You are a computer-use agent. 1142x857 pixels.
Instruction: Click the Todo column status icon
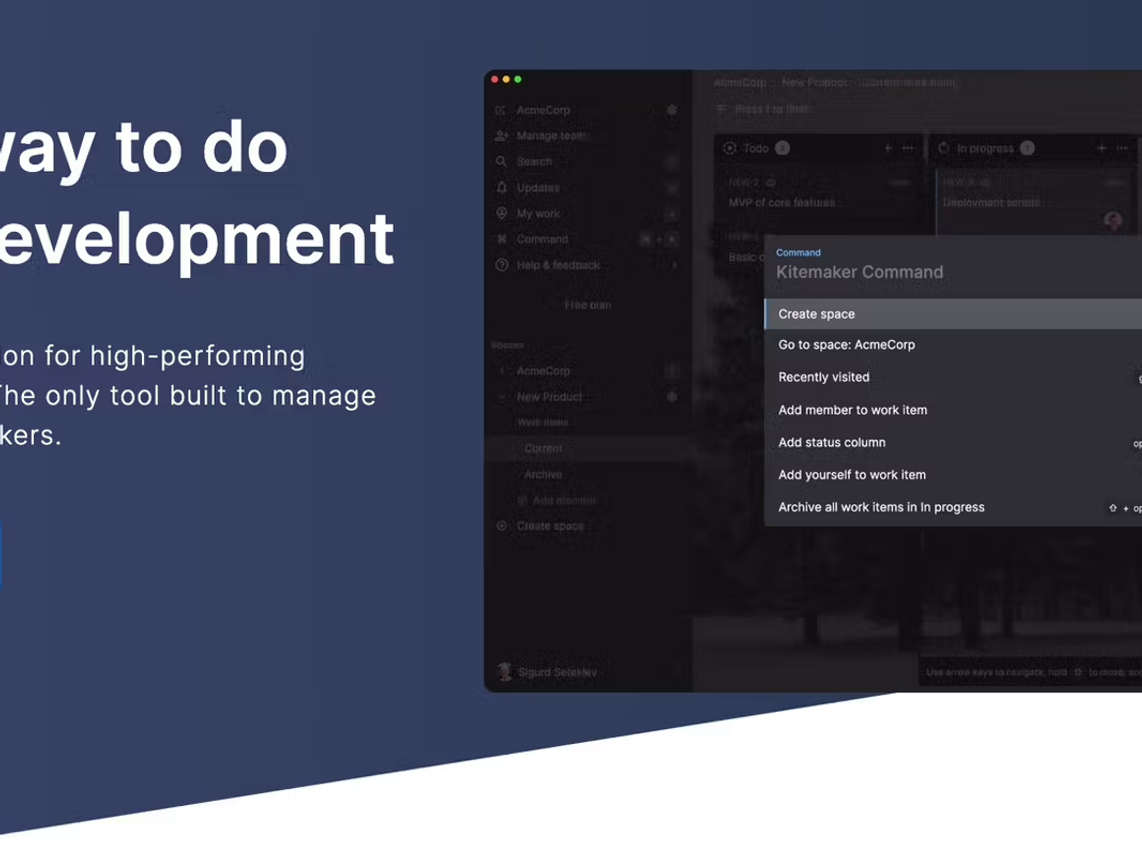tap(729, 148)
